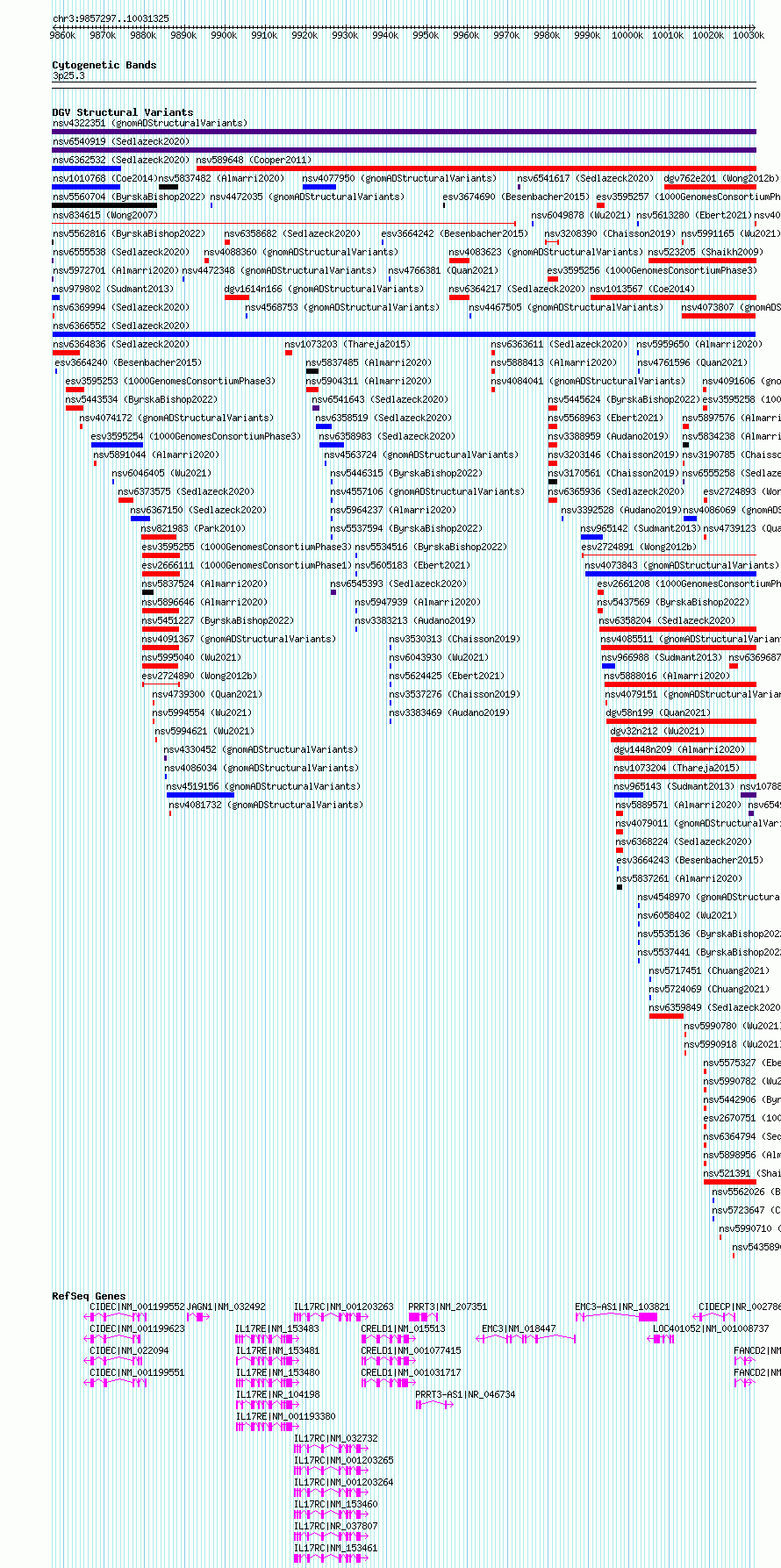The width and height of the screenshot is (781, 1568).
Task: Click the DGV Structural Variants track title
Action: pyautogui.click(x=123, y=112)
